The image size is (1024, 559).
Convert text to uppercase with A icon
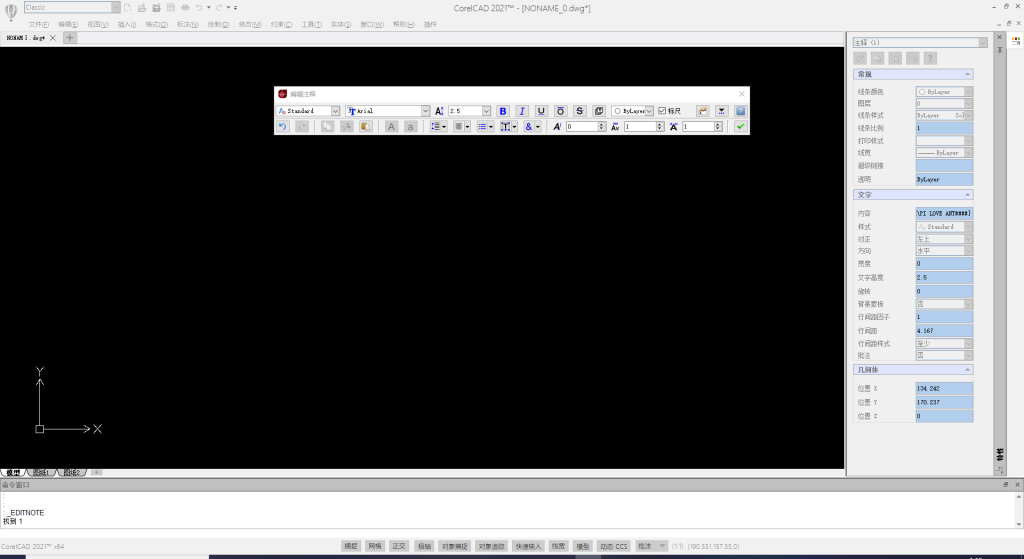[391, 127]
